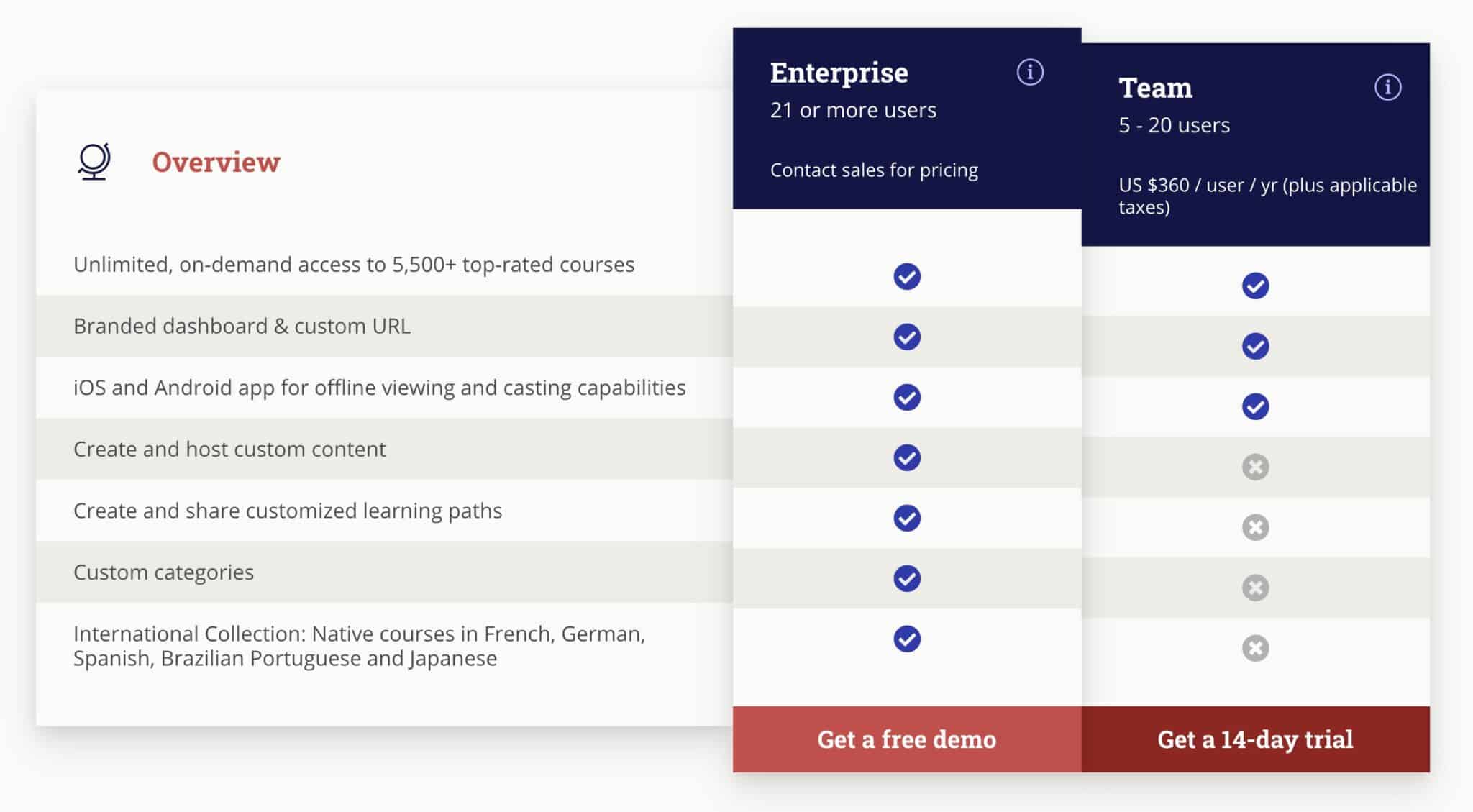Image resolution: width=1473 pixels, height=812 pixels.
Task: Click the Team checkmark for 5,500+ courses access
Action: 1254,286
